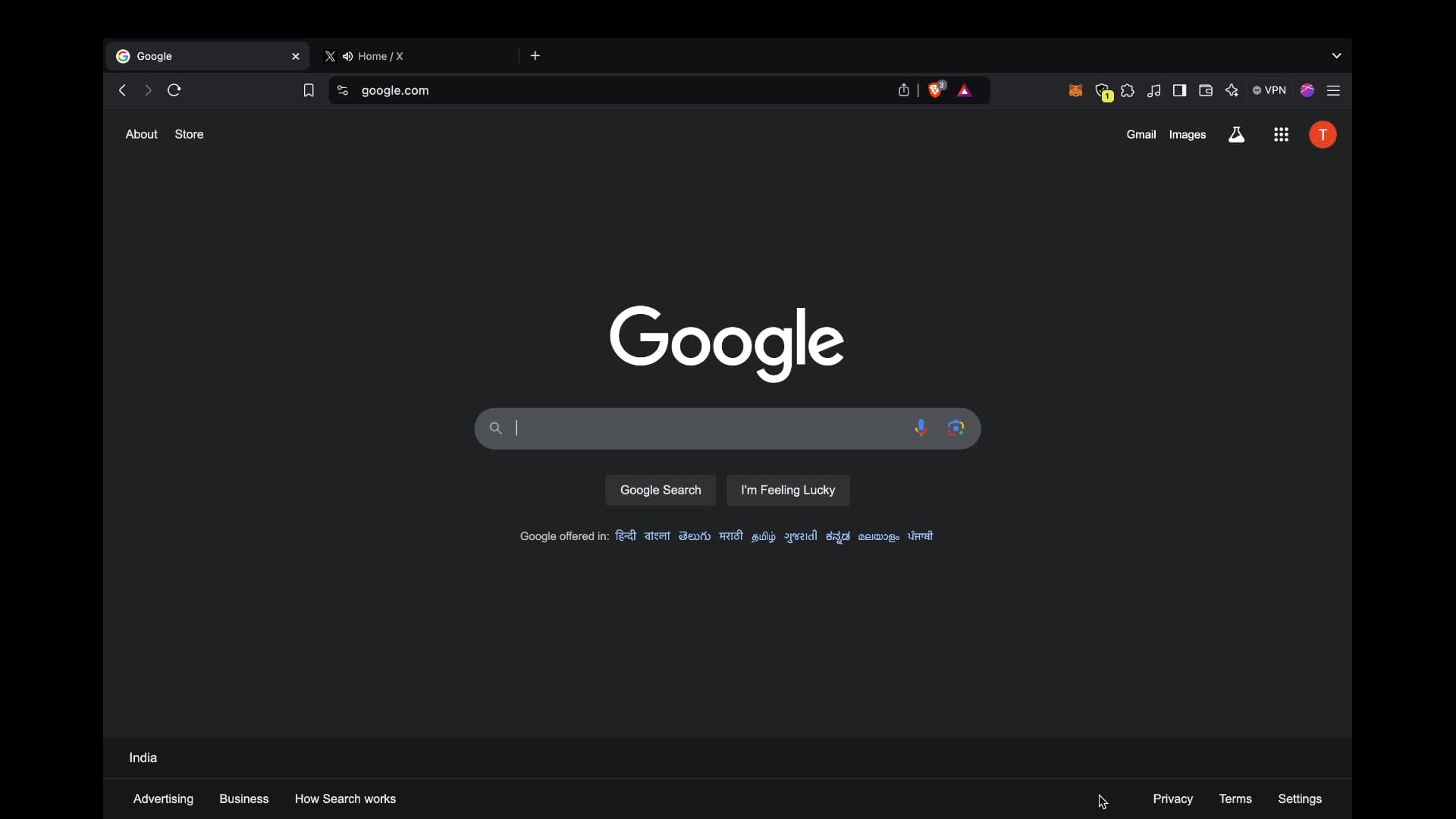Open the Leo AI assistant icon

point(1232,91)
